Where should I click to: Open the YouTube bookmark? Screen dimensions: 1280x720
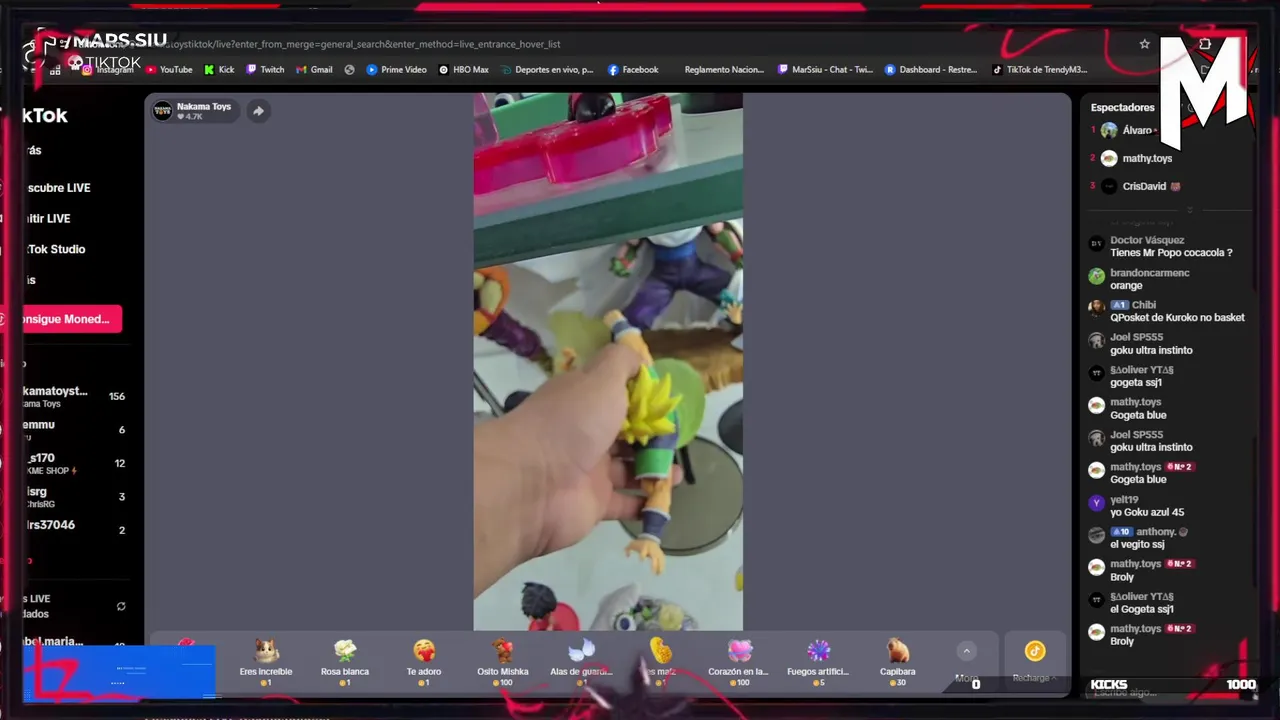[x=169, y=70]
